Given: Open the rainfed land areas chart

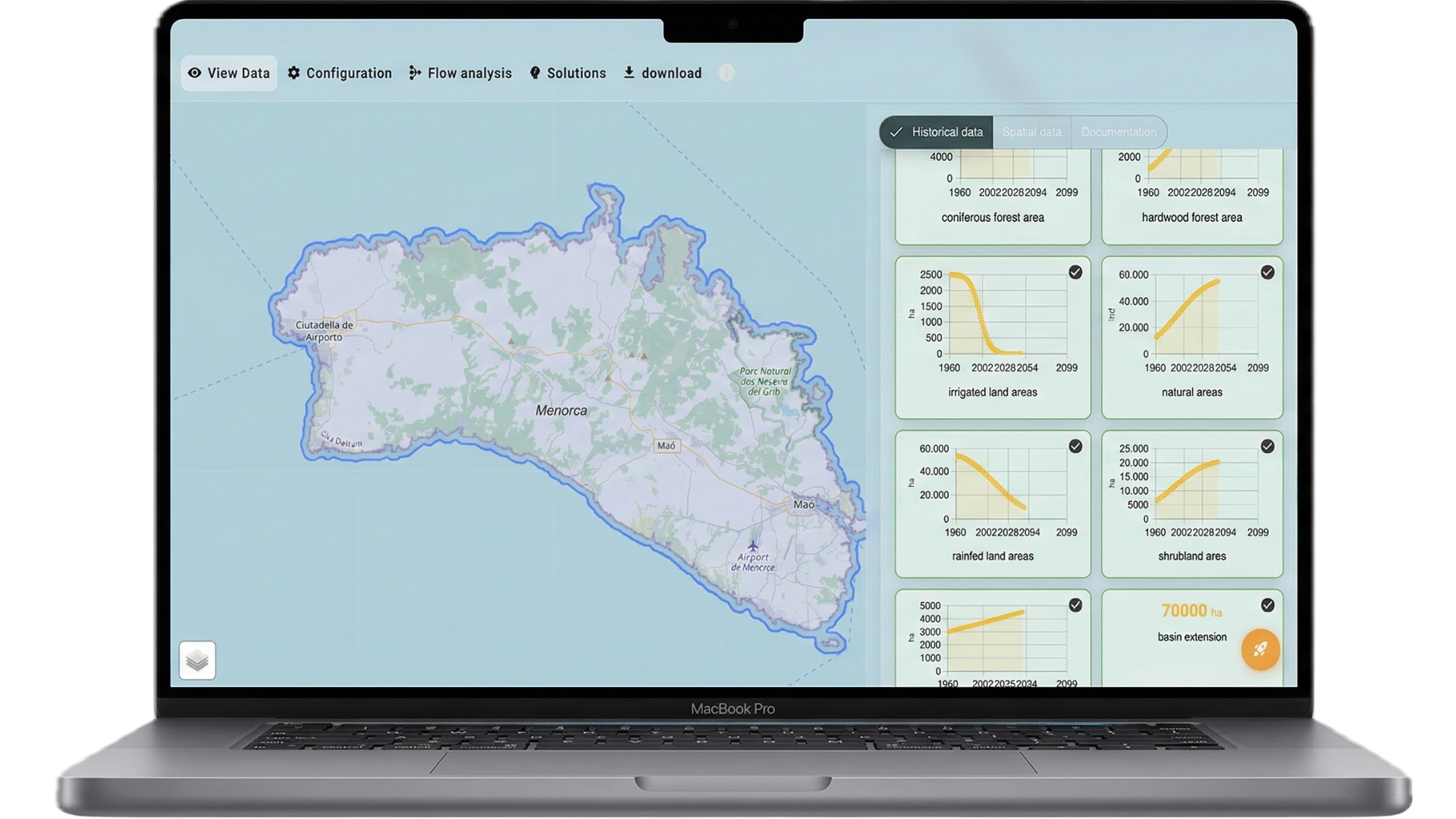Looking at the screenshot, I should (993, 504).
